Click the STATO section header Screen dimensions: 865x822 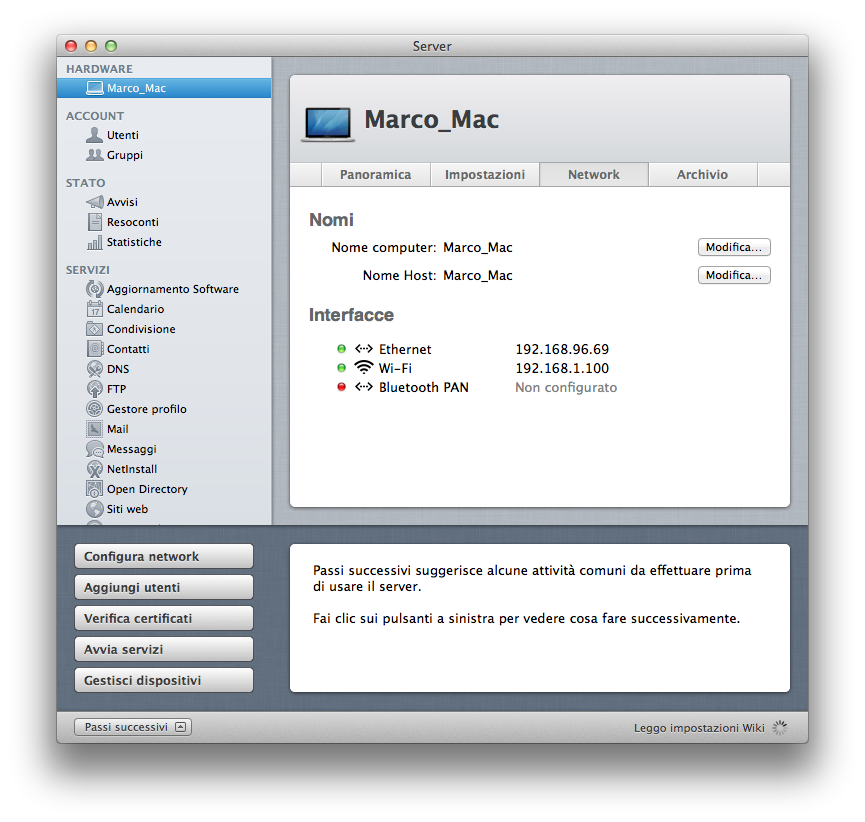pyautogui.click(x=86, y=183)
